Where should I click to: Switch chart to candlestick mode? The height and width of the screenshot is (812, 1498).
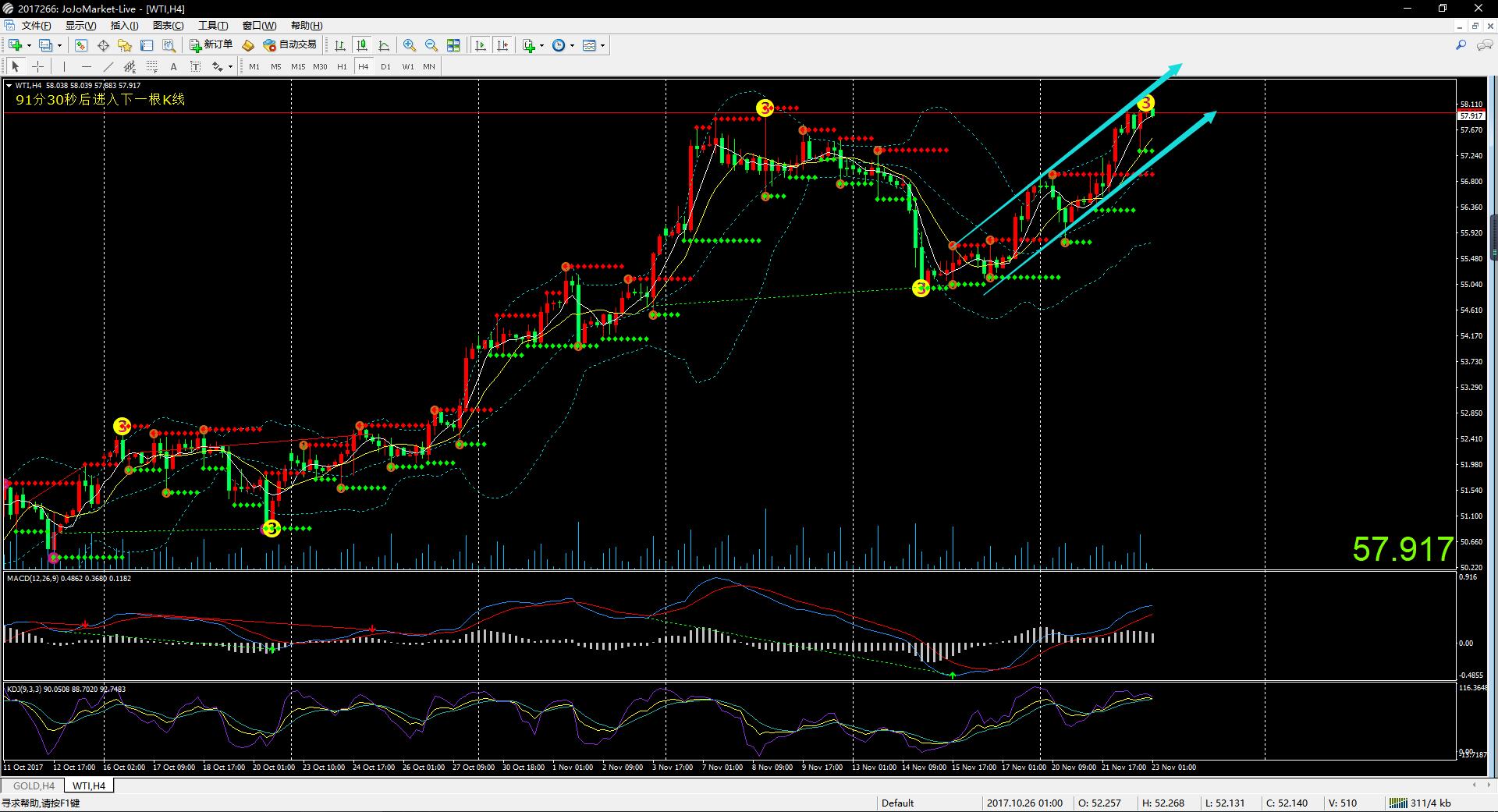click(361, 45)
